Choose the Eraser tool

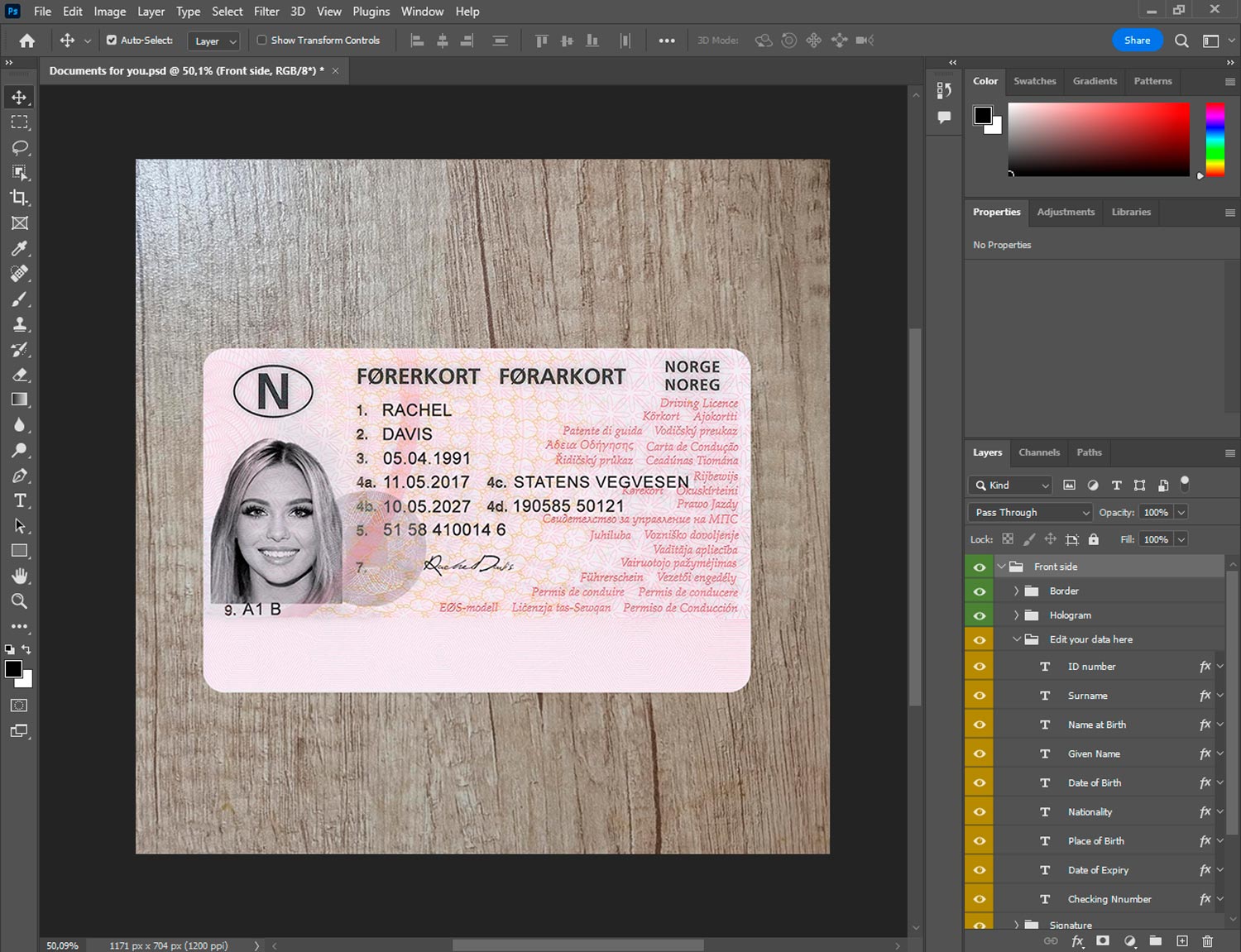20,375
